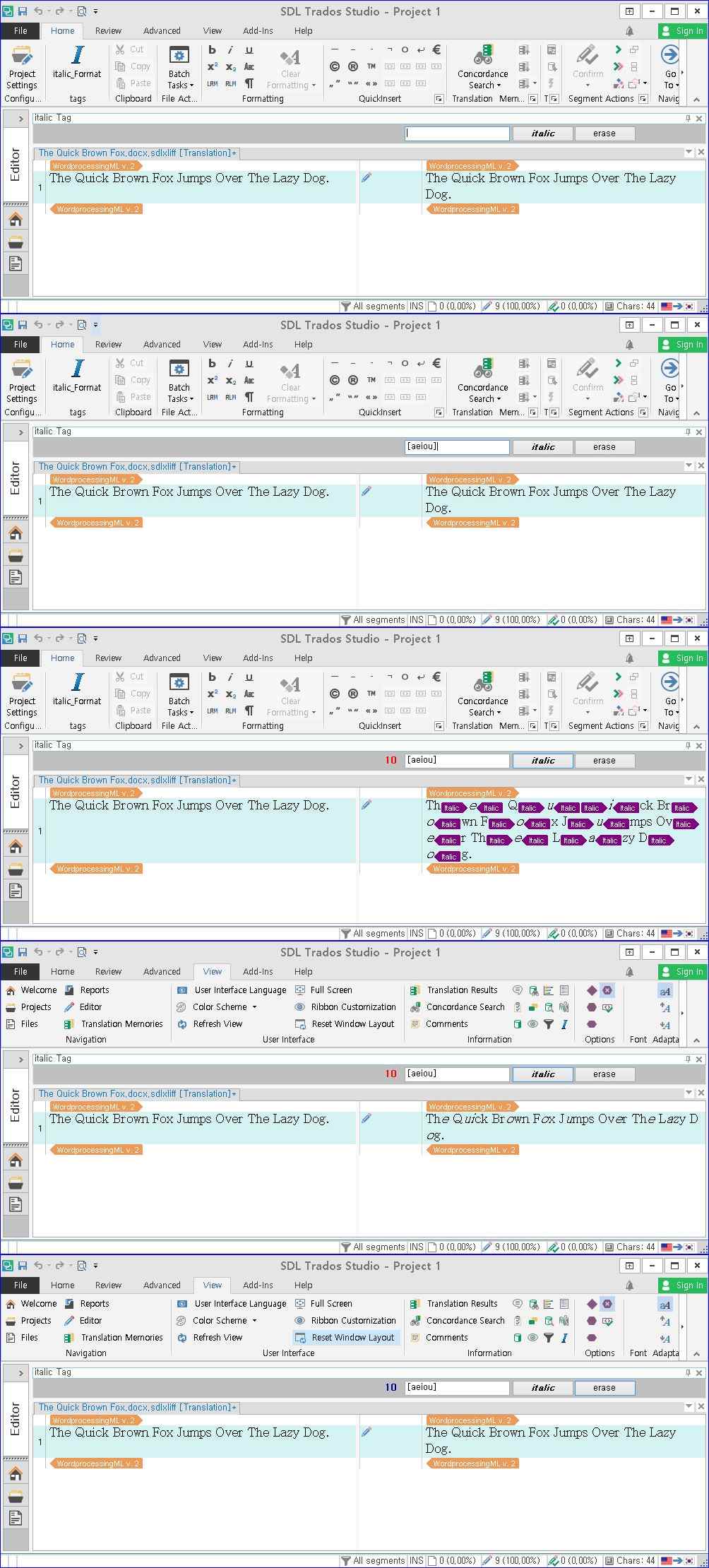The image size is (709, 1568).
Task: Click the Go To arrow icon in the second window
Action: point(669,368)
